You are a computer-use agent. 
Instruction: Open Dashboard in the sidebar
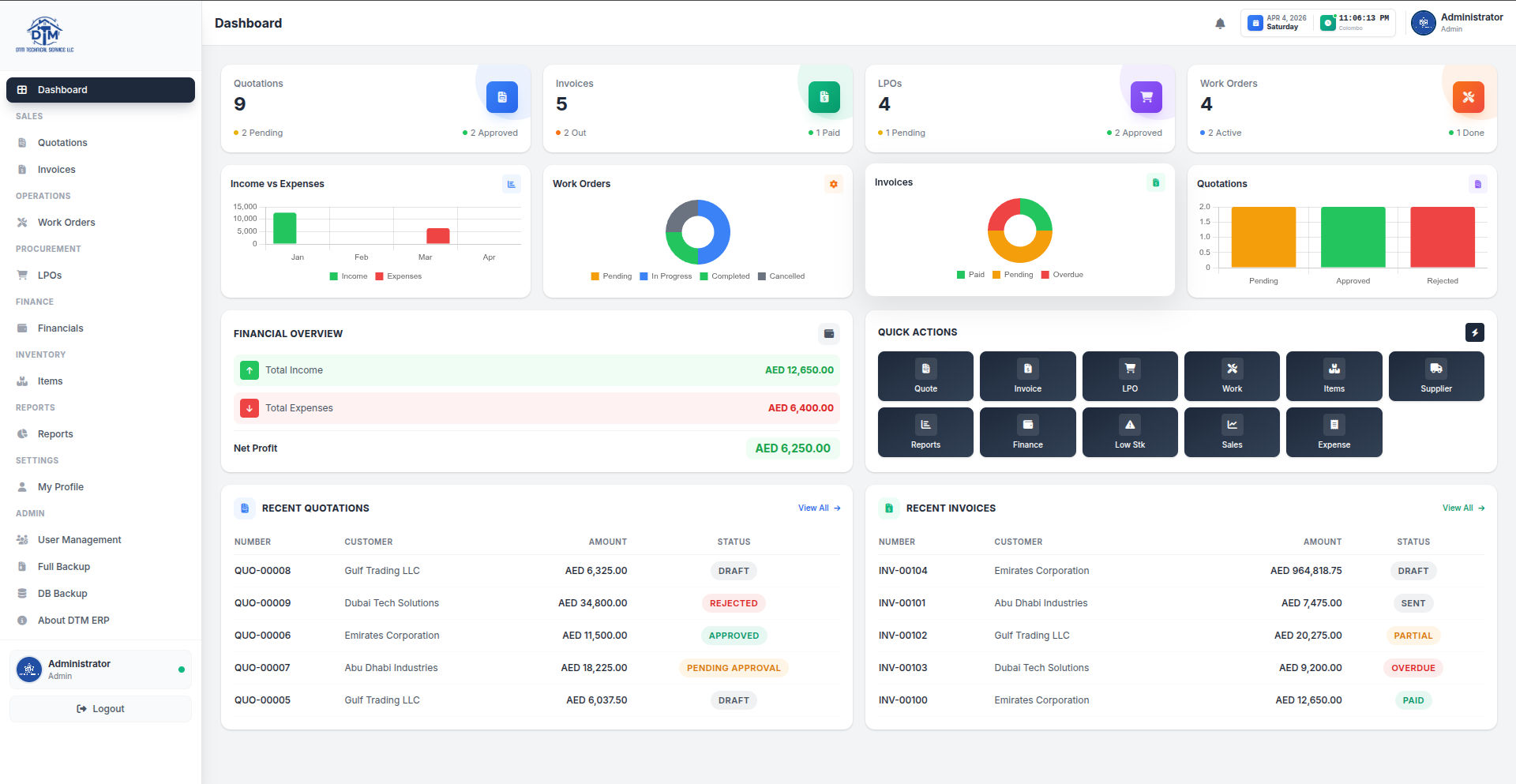click(x=100, y=90)
